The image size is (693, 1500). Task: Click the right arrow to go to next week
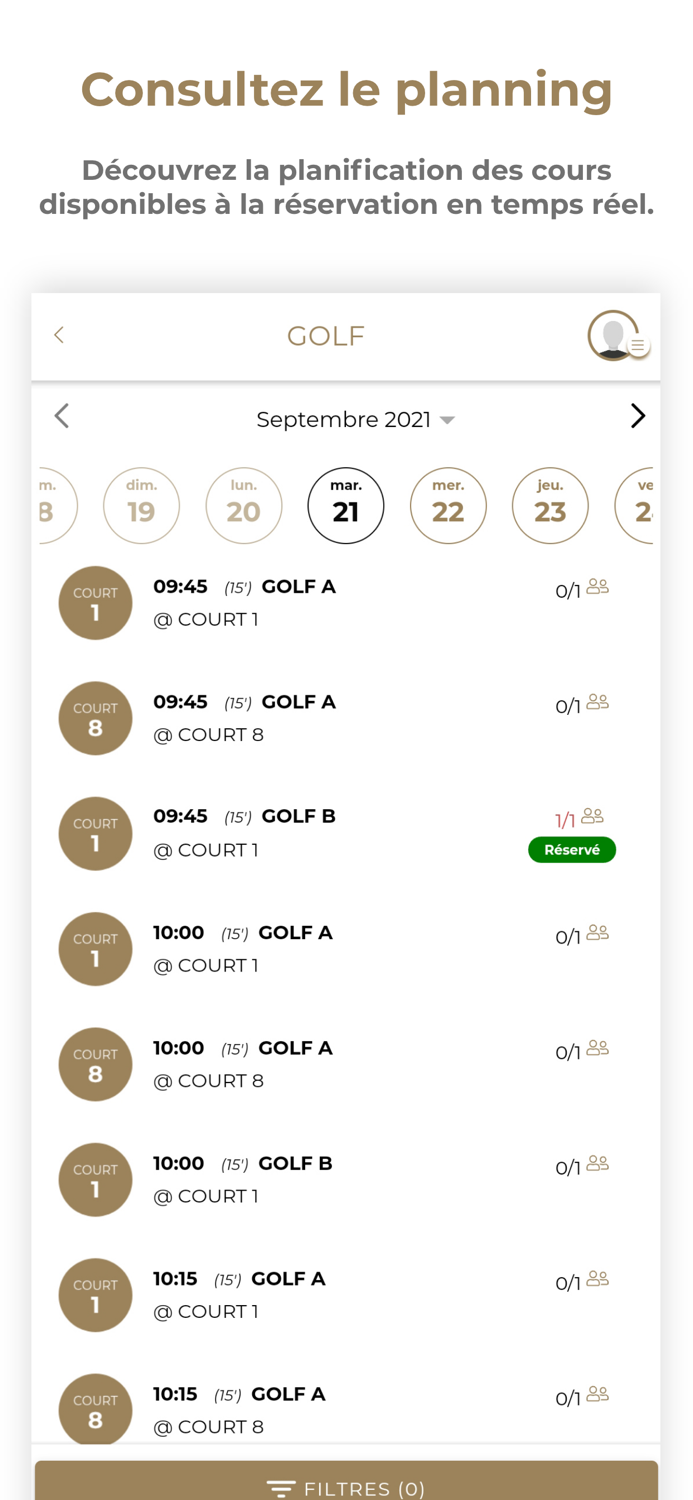pos(637,416)
